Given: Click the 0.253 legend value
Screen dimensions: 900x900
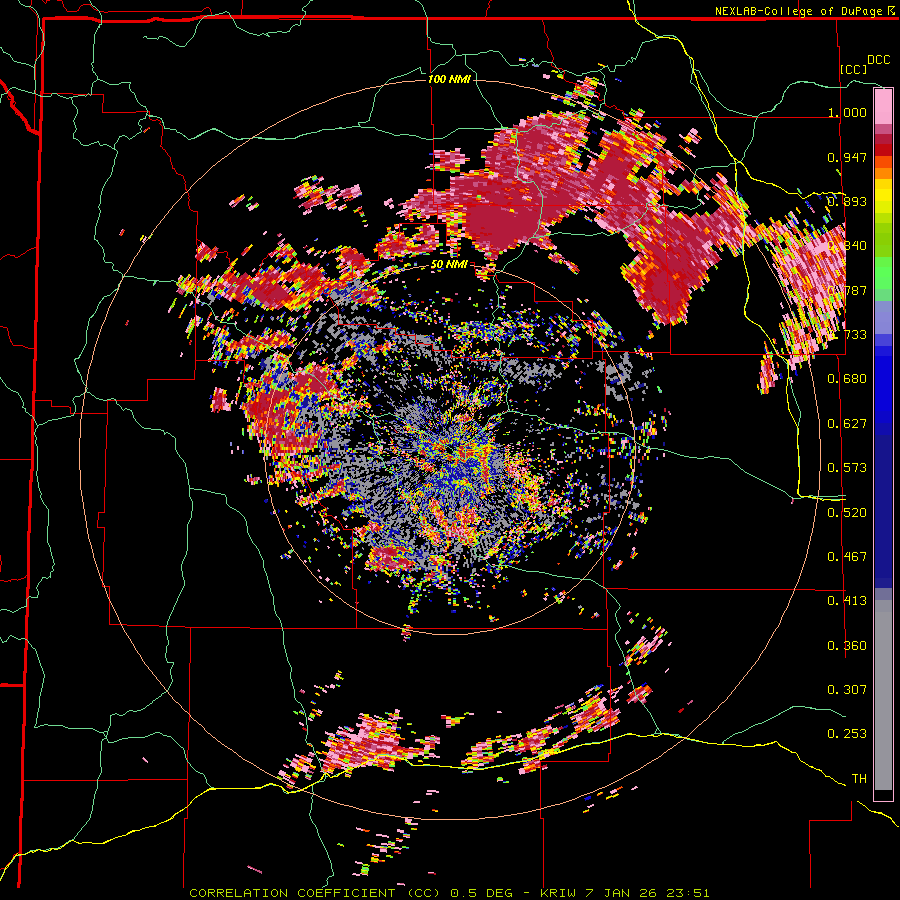Looking at the screenshot, I should pyautogui.click(x=847, y=734).
